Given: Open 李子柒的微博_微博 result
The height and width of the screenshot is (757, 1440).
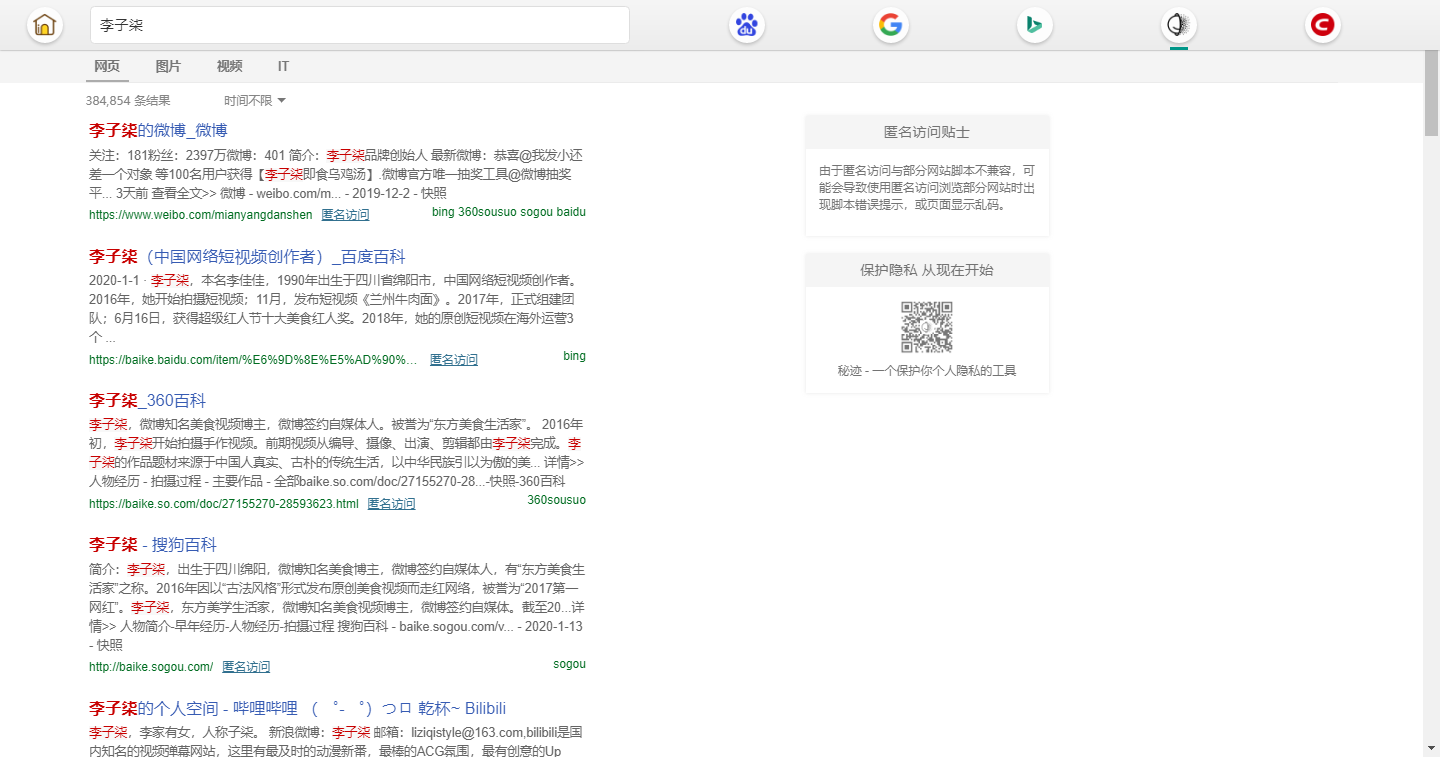Looking at the screenshot, I should (x=158, y=131).
